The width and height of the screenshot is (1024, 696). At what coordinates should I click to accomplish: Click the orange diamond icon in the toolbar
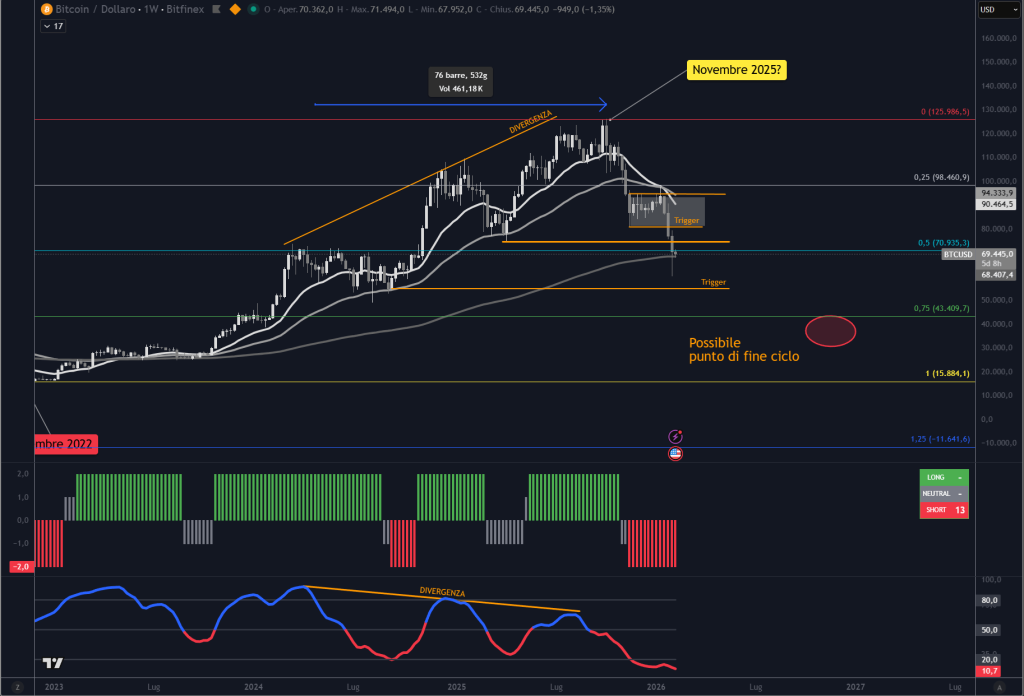tap(234, 9)
